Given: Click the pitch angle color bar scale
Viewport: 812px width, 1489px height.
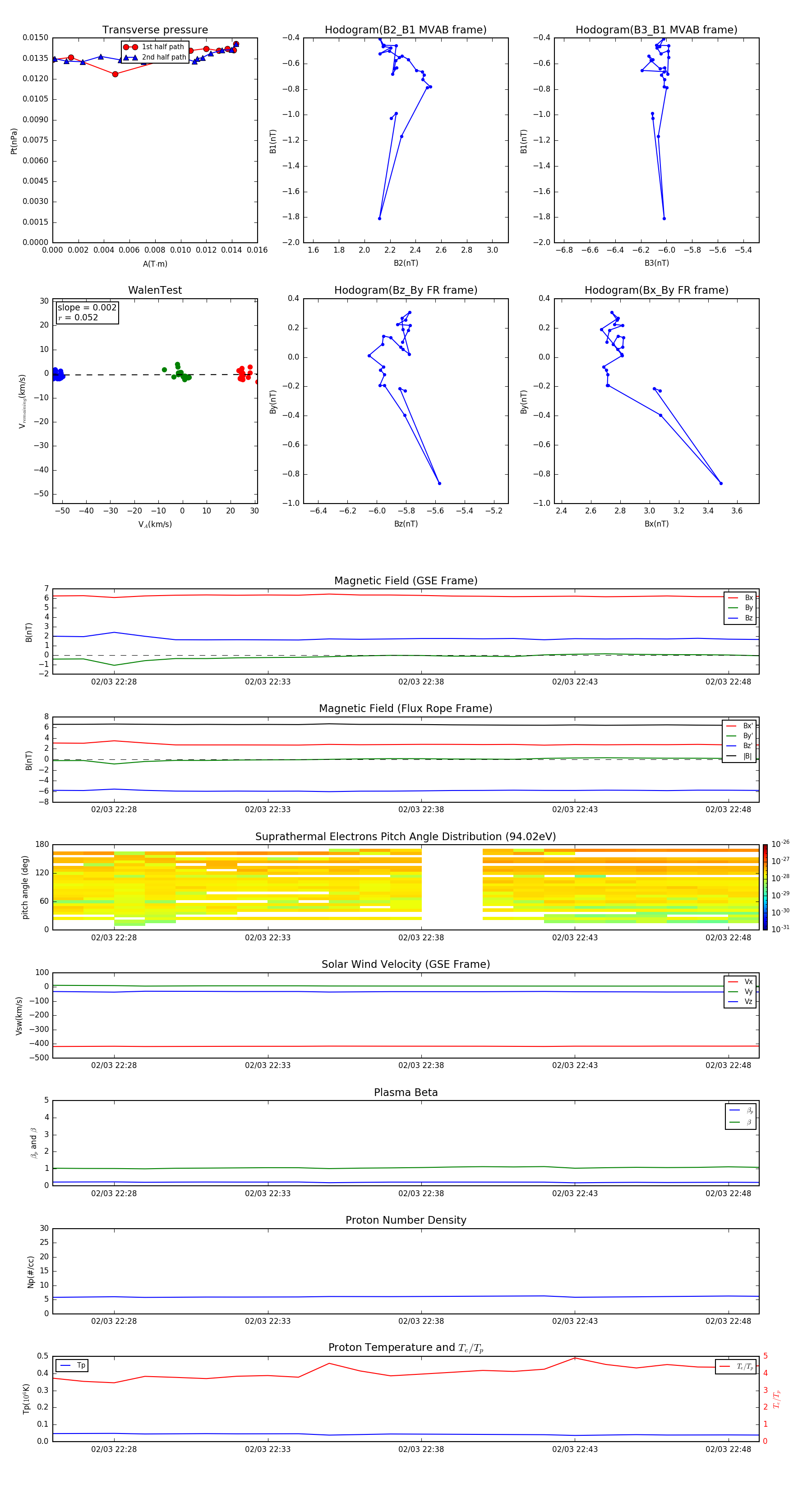Looking at the screenshot, I should [x=765, y=887].
